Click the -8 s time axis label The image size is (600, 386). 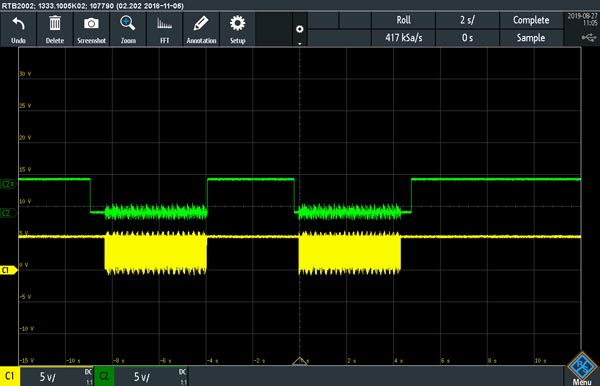click(119, 361)
